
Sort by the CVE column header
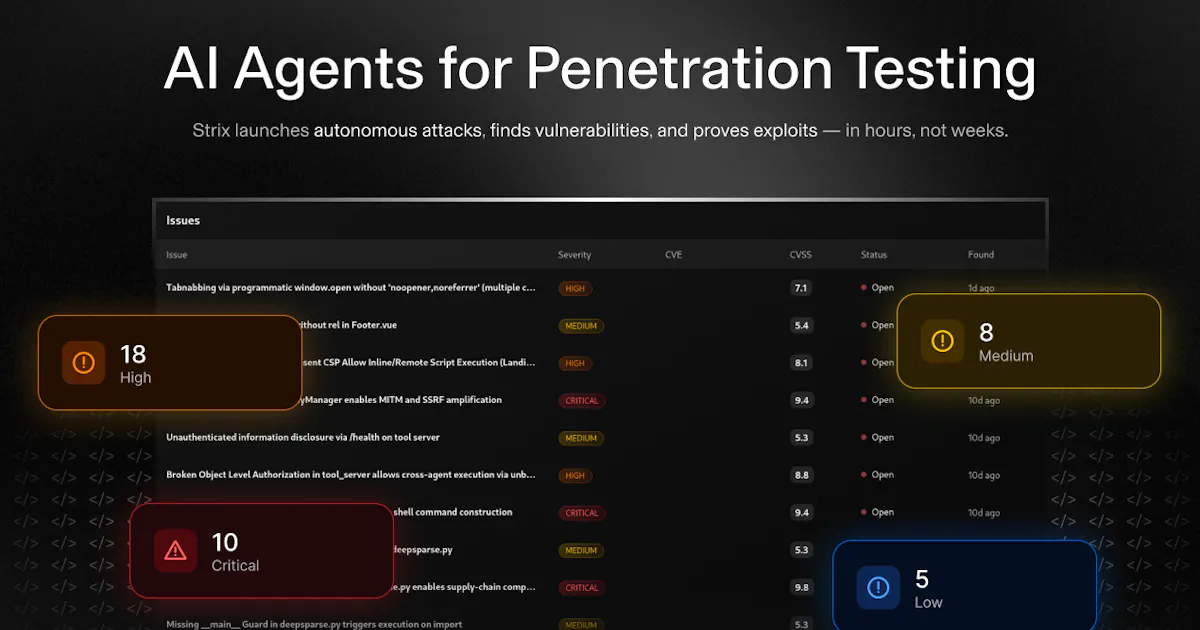pos(673,255)
